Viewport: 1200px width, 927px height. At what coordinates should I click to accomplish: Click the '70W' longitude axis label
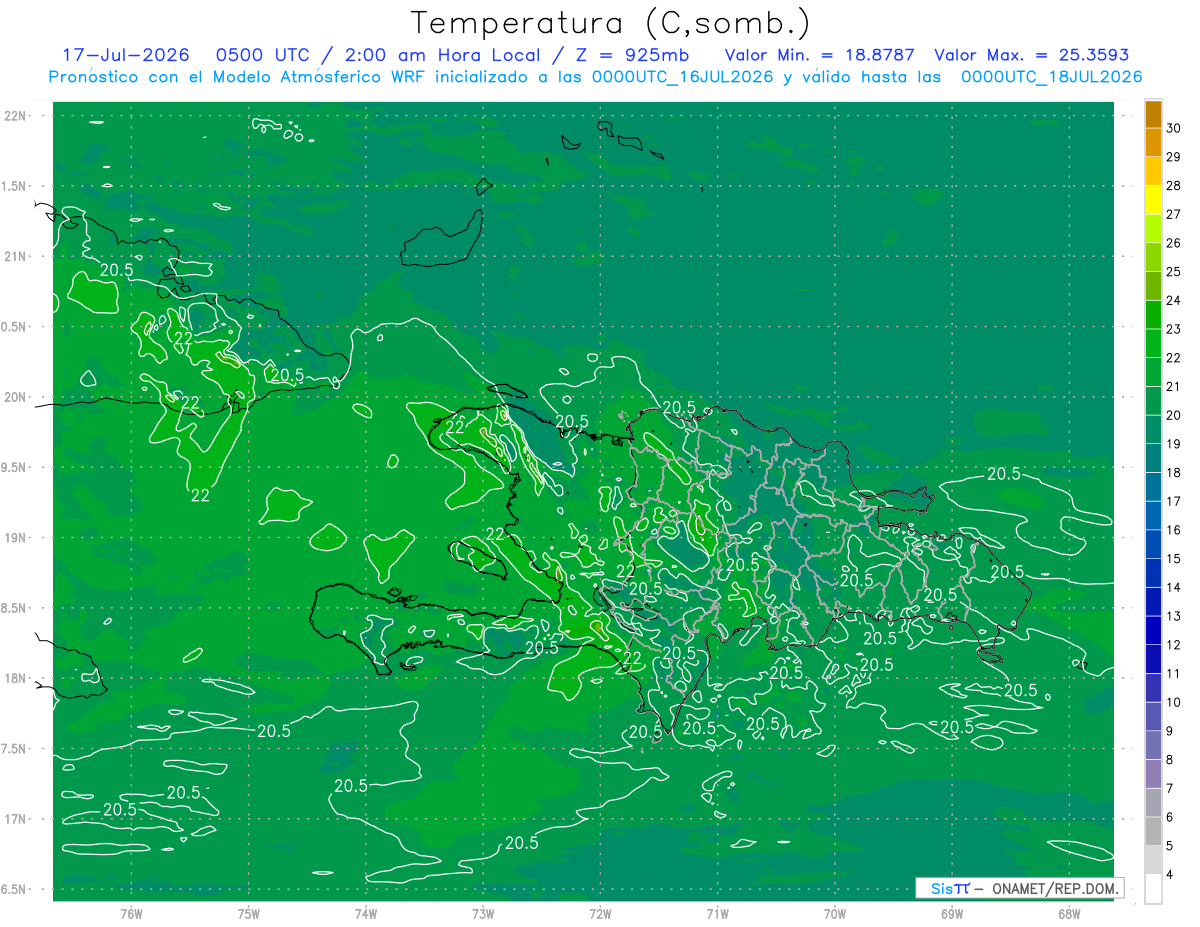[x=835, y=913]
